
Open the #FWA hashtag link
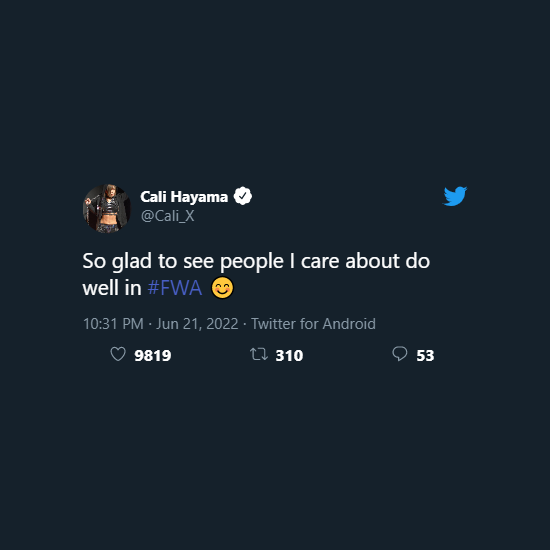pos(175,288)
